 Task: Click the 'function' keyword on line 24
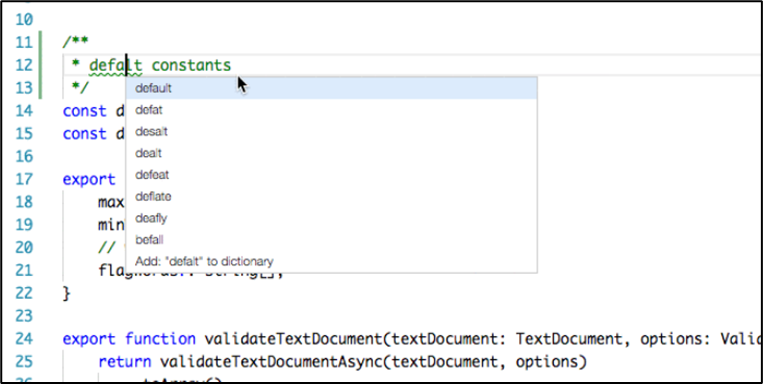click(x=161, y=339)
